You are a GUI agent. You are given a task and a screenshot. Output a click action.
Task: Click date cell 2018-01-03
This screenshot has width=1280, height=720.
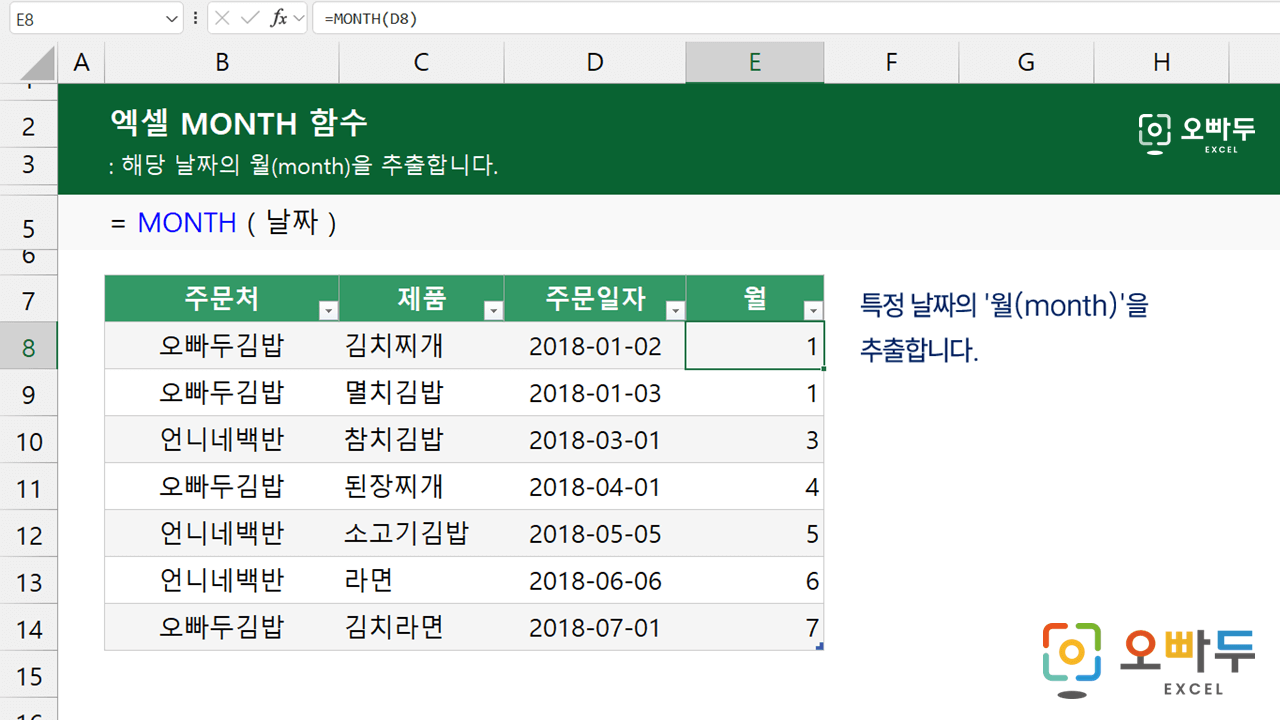pos(595,393)
